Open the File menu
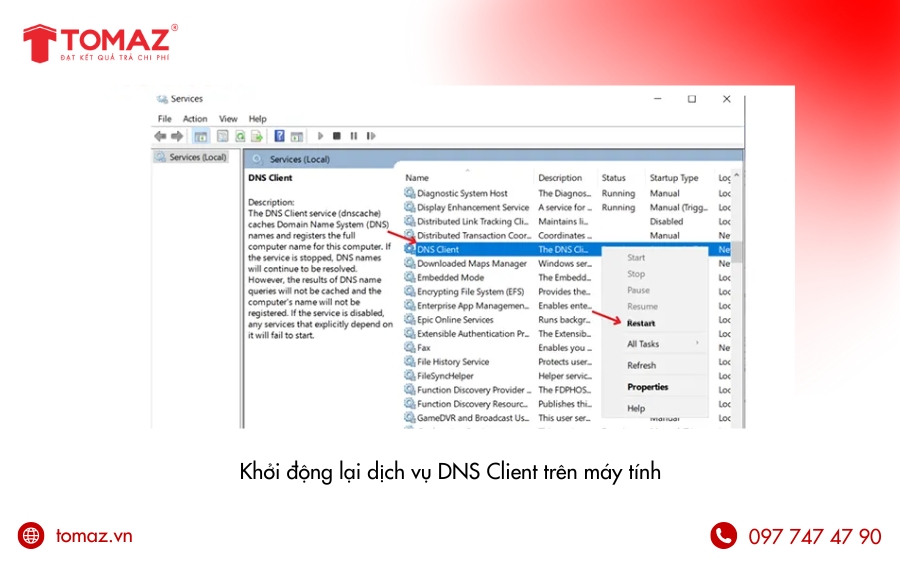The width and height of the screenshot is (900, 563). coord(165,119)
